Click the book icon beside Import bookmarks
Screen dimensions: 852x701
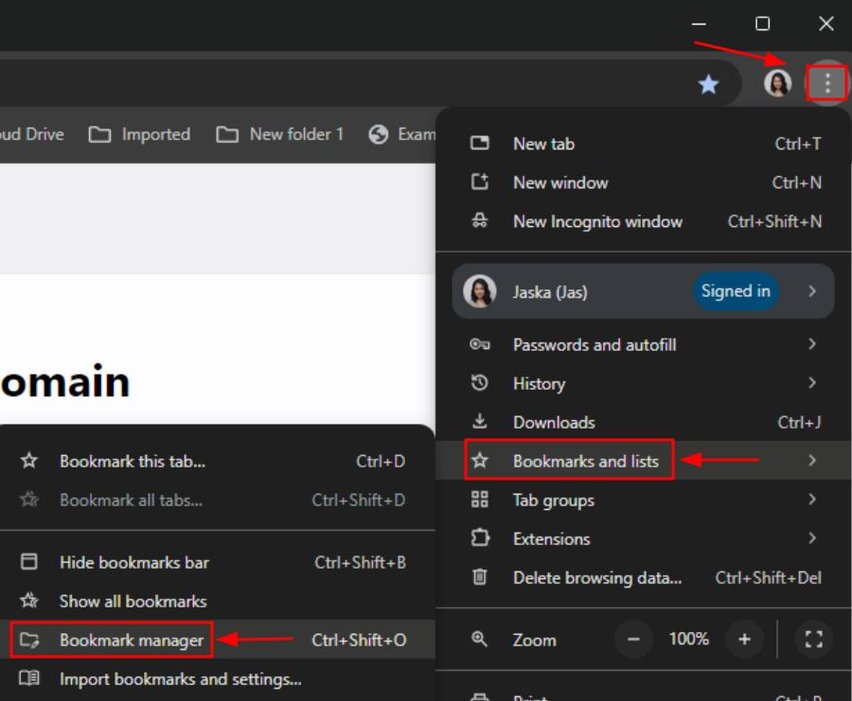coord(29,678)
